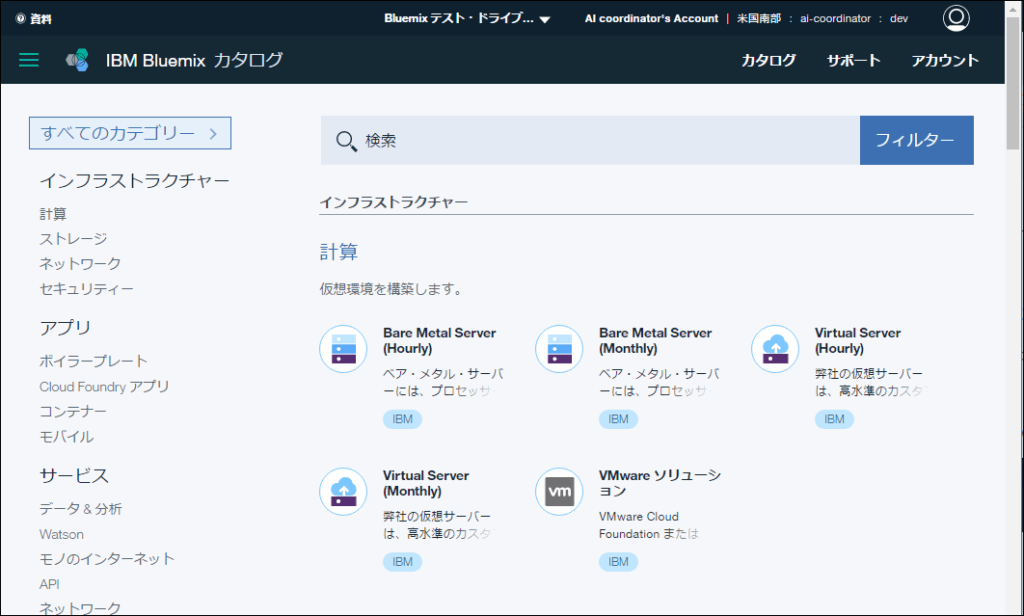Click the vertical page scrollbar thumb
This screenshot has height=616, width=1024.
pos(1014,82)
